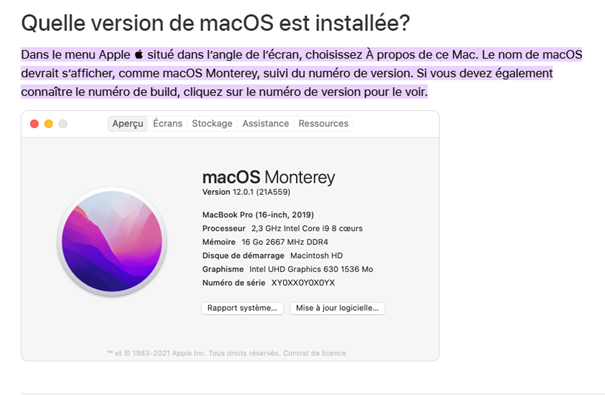Minimize the window with the yellow button

[49, 124]
